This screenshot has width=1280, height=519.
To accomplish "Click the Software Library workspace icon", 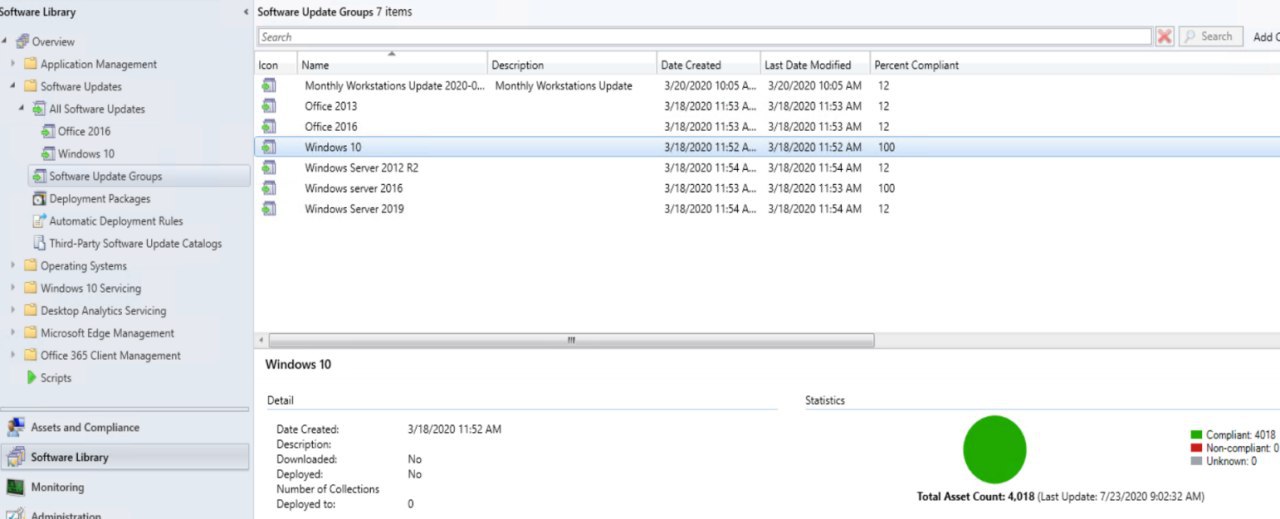I will (15, 457).
